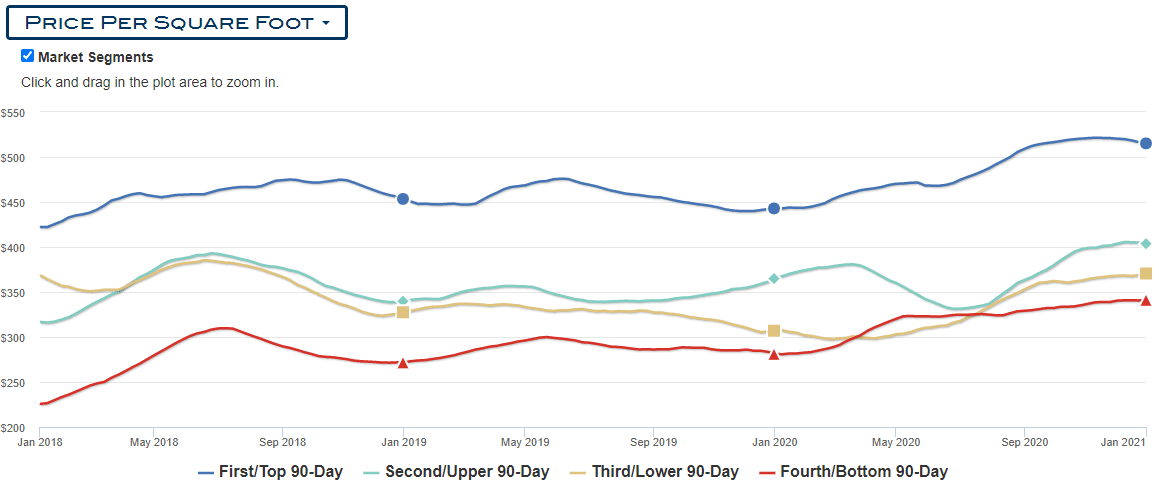Screen dimensions: 1159x493
Task: Select blue circle marker at Jan 2021
Action: [x=1146, y=143]
